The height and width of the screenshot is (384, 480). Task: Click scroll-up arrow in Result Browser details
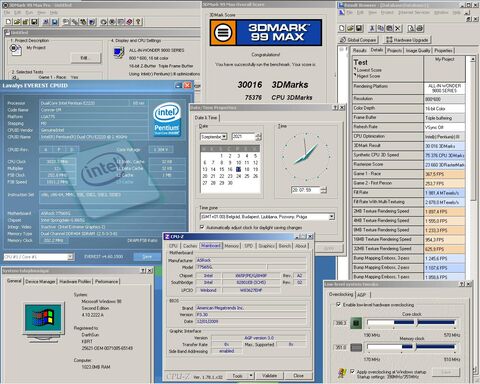pos(473,59)
